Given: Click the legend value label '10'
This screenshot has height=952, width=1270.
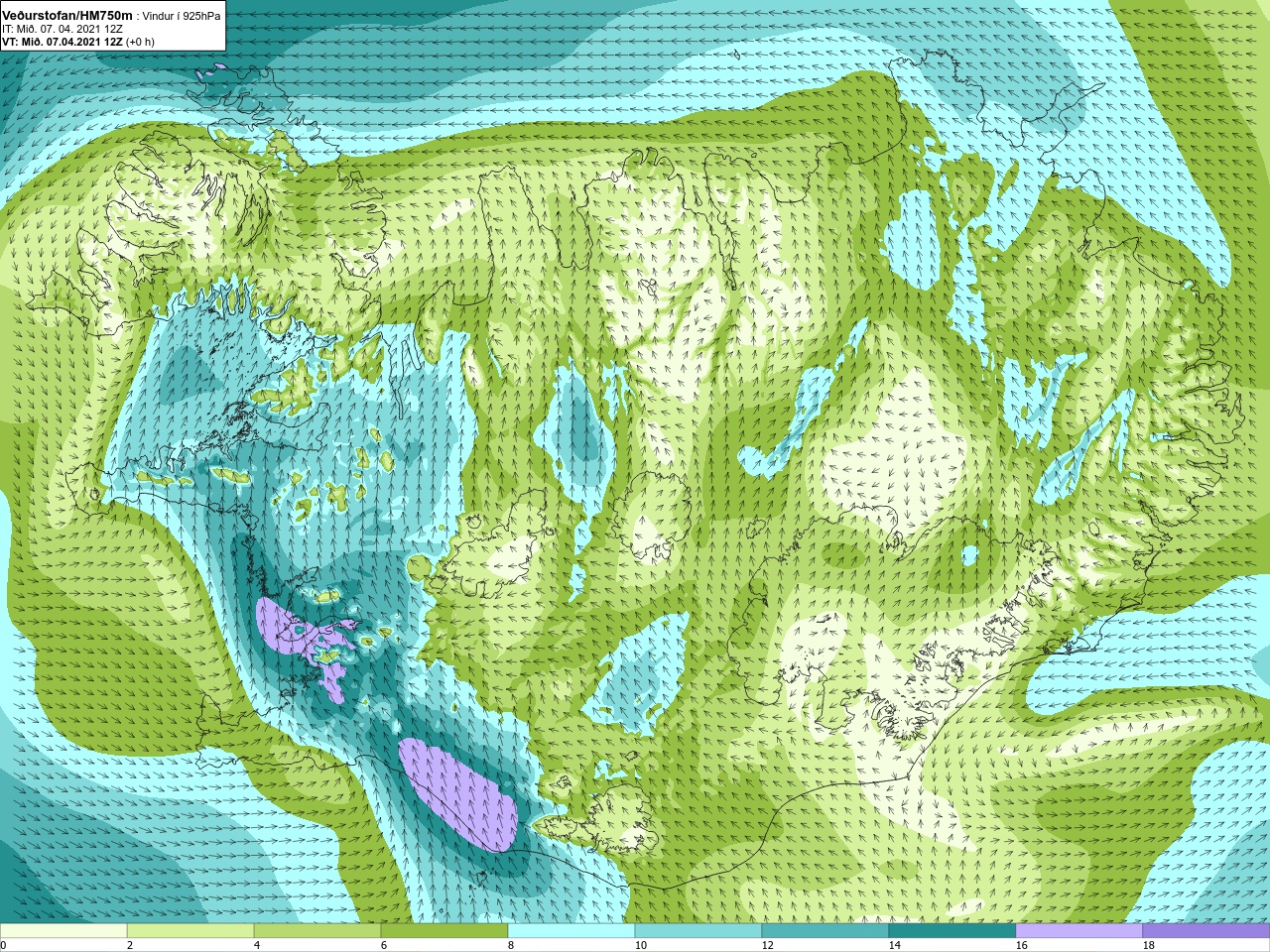Looking at the screenshot, I should point(640,945).
